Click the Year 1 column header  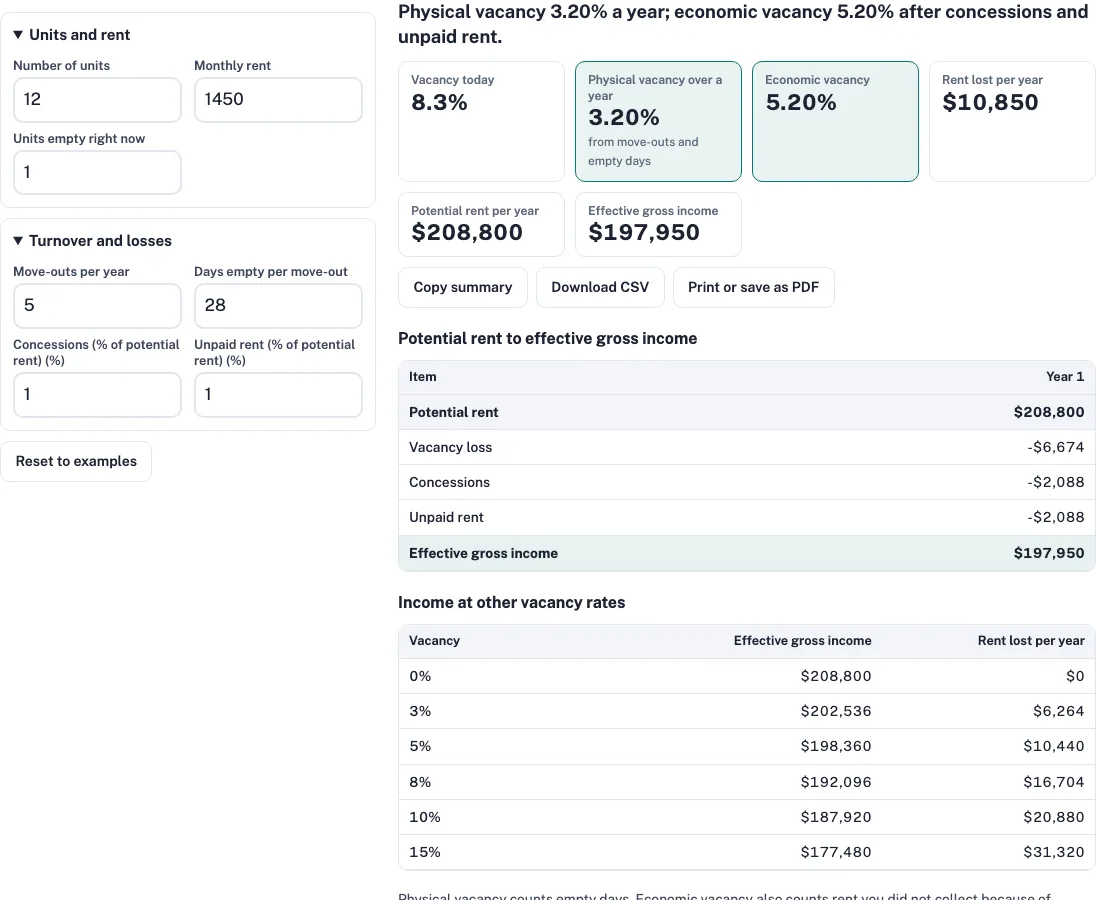click(x=1065, y=377)
